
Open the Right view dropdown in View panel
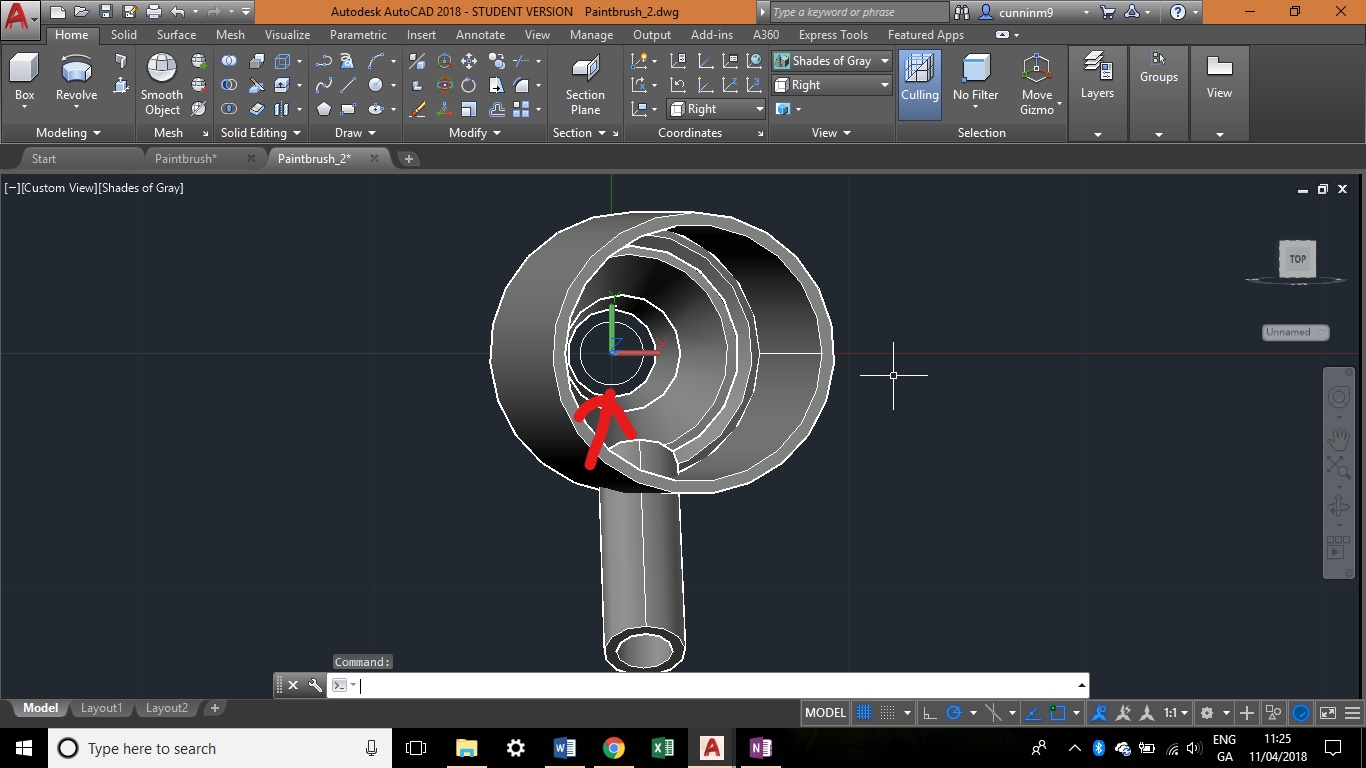click(831, 85)
